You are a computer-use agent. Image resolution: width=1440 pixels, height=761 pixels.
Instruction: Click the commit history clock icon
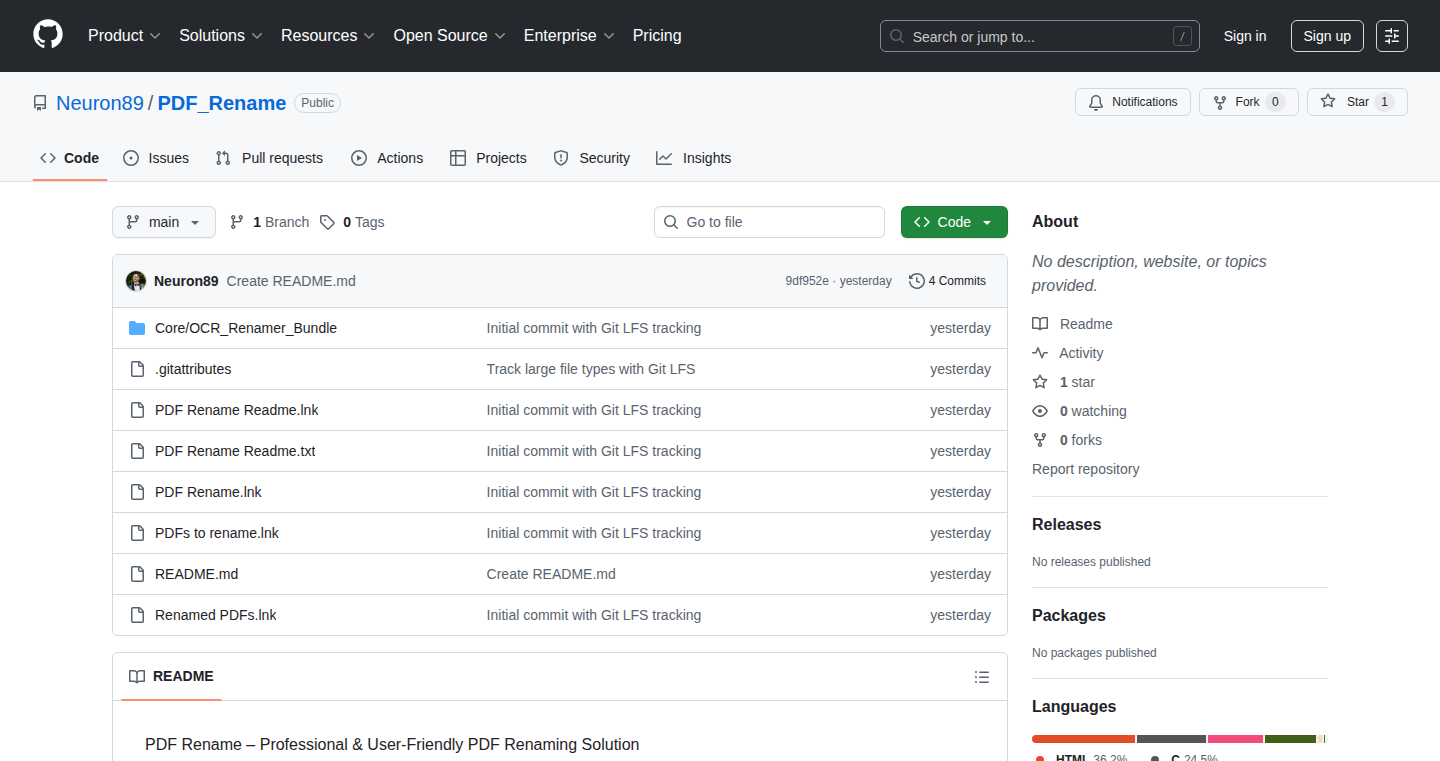(916, 281)
